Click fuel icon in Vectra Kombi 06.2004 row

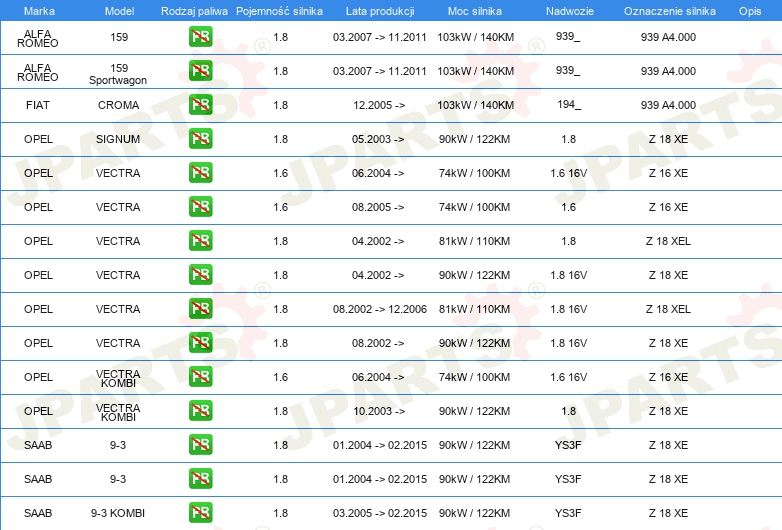click(200, 377)
